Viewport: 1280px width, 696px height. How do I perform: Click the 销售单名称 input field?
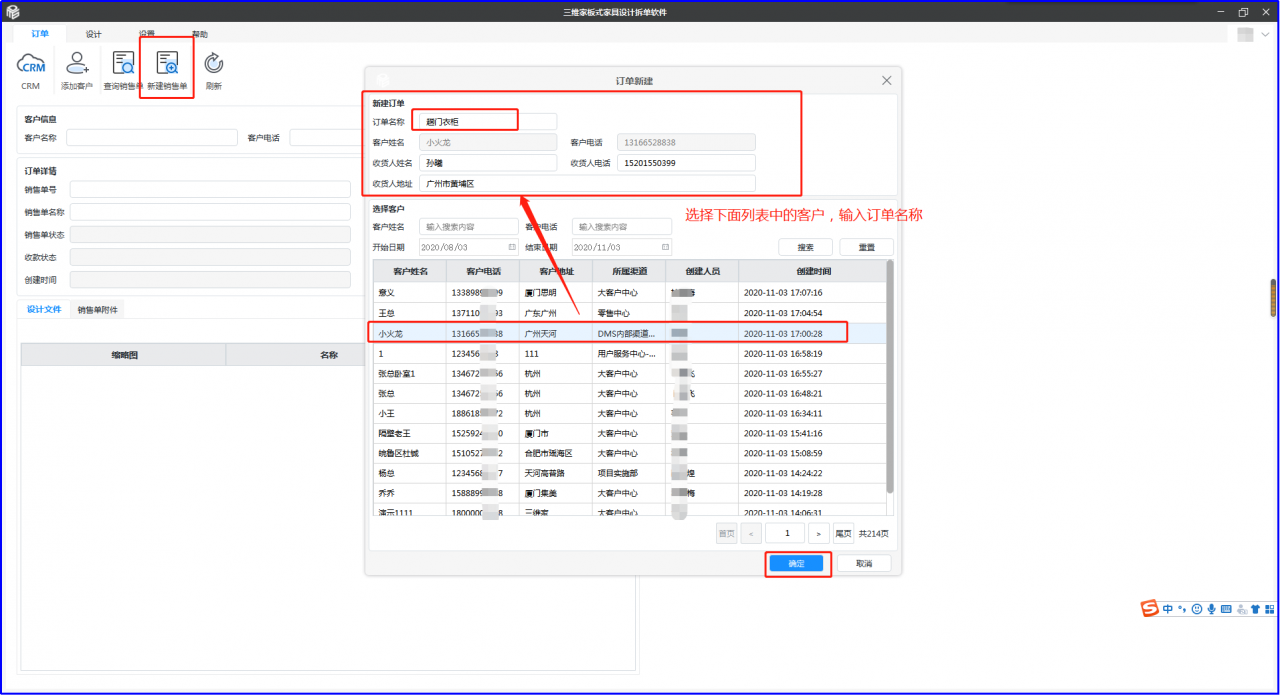[210, 212]
